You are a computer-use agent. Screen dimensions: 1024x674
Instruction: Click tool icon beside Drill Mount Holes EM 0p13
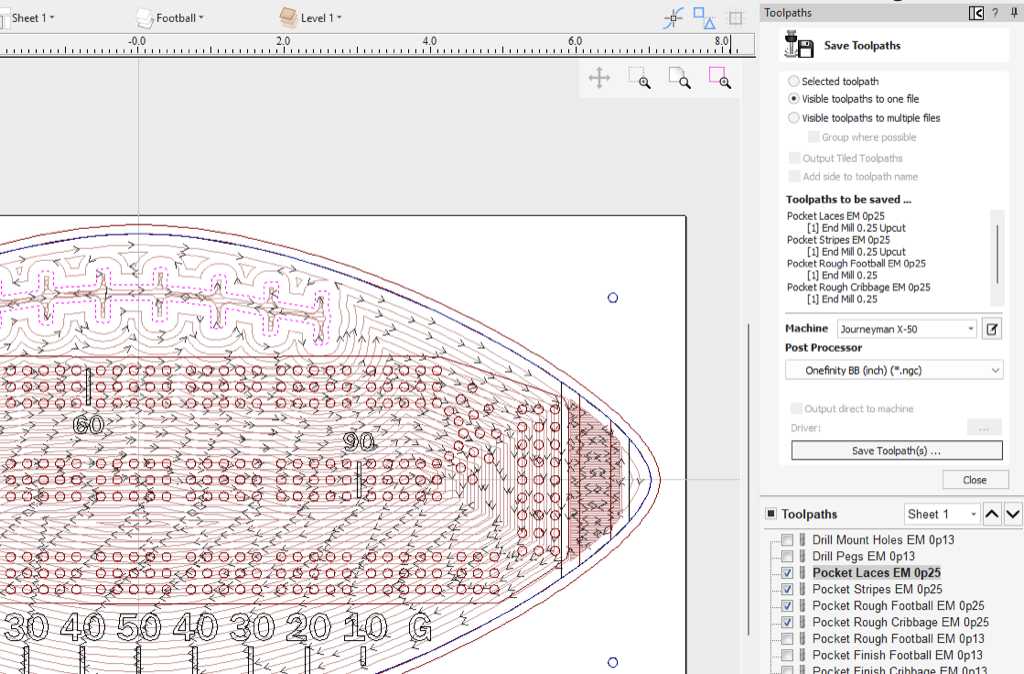pos(803,540)
